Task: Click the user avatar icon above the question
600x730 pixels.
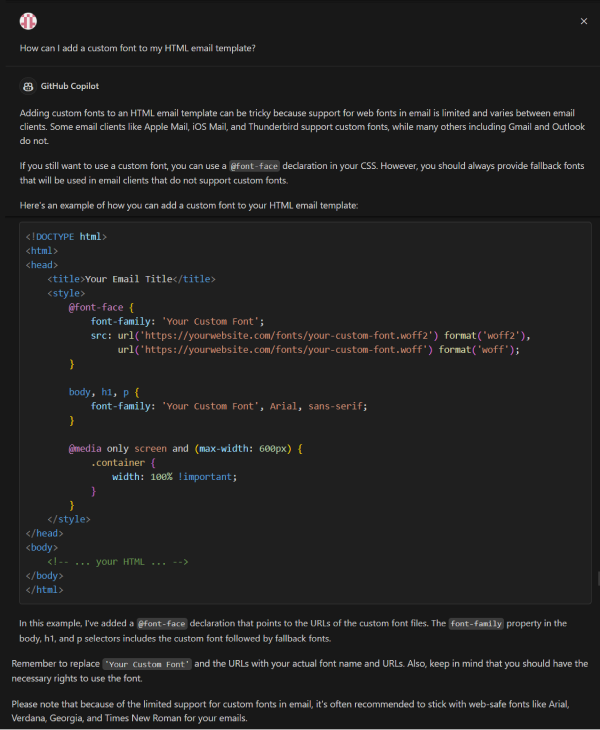Action: [28, 21]
